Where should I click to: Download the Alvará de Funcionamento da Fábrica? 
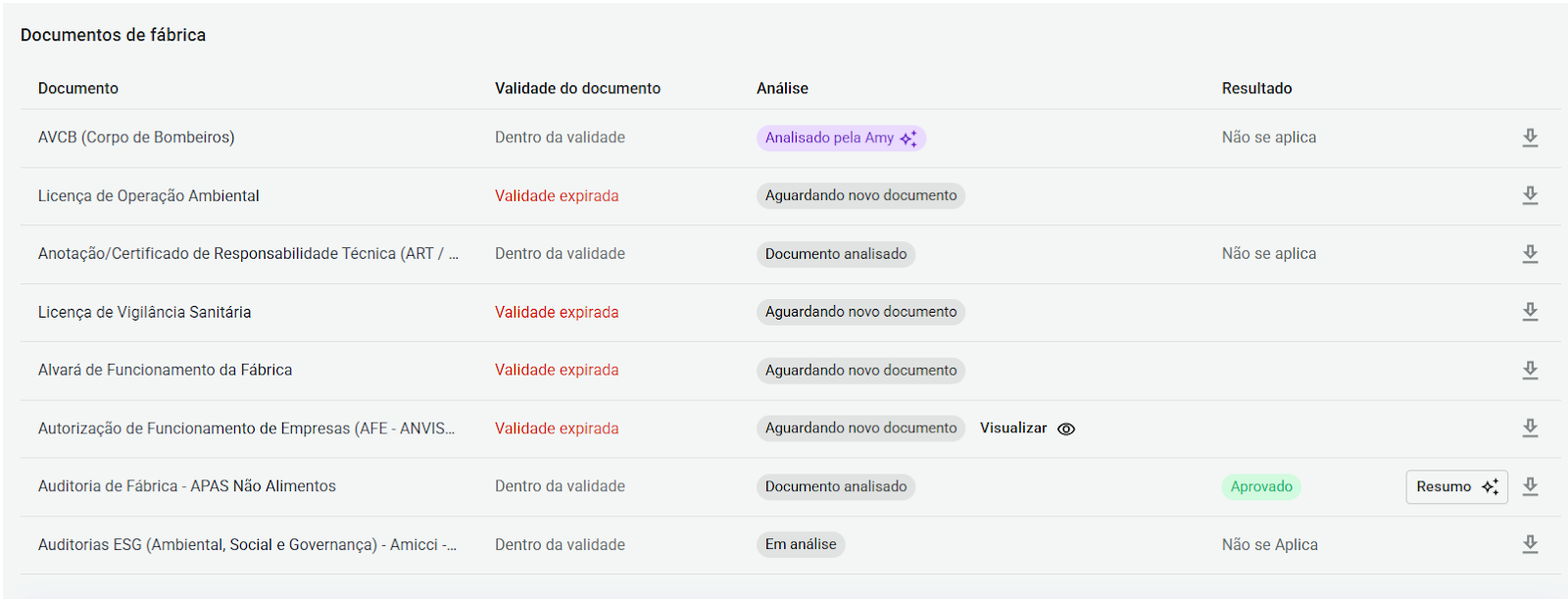pyautogui.click(x=1530, y=371)
